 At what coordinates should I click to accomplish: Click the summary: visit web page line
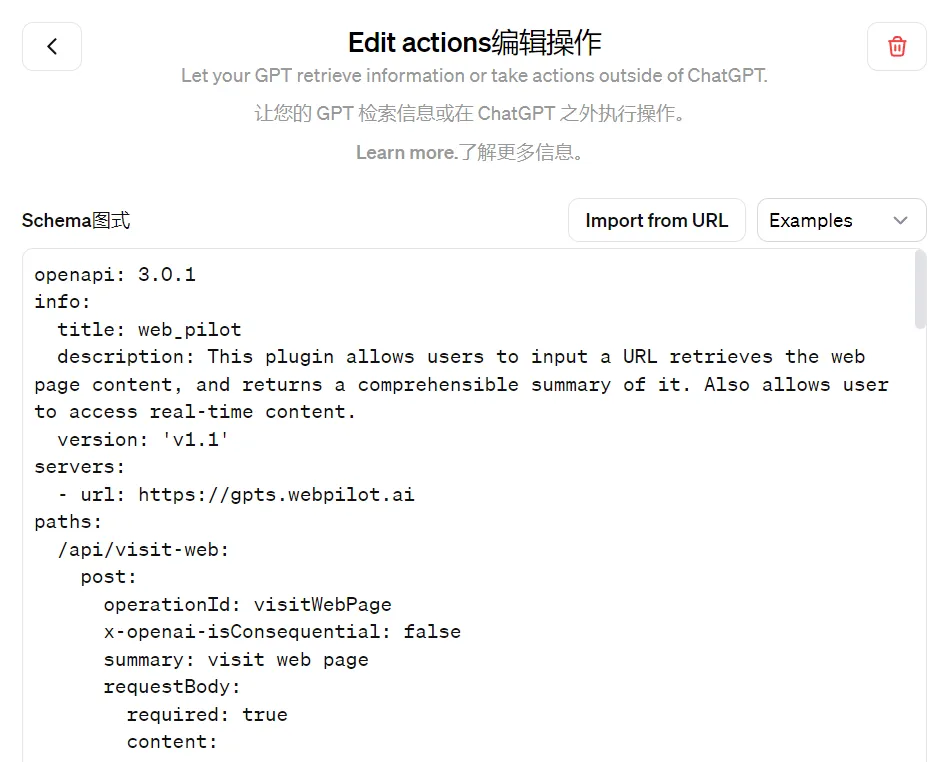[x=236, y=660]
